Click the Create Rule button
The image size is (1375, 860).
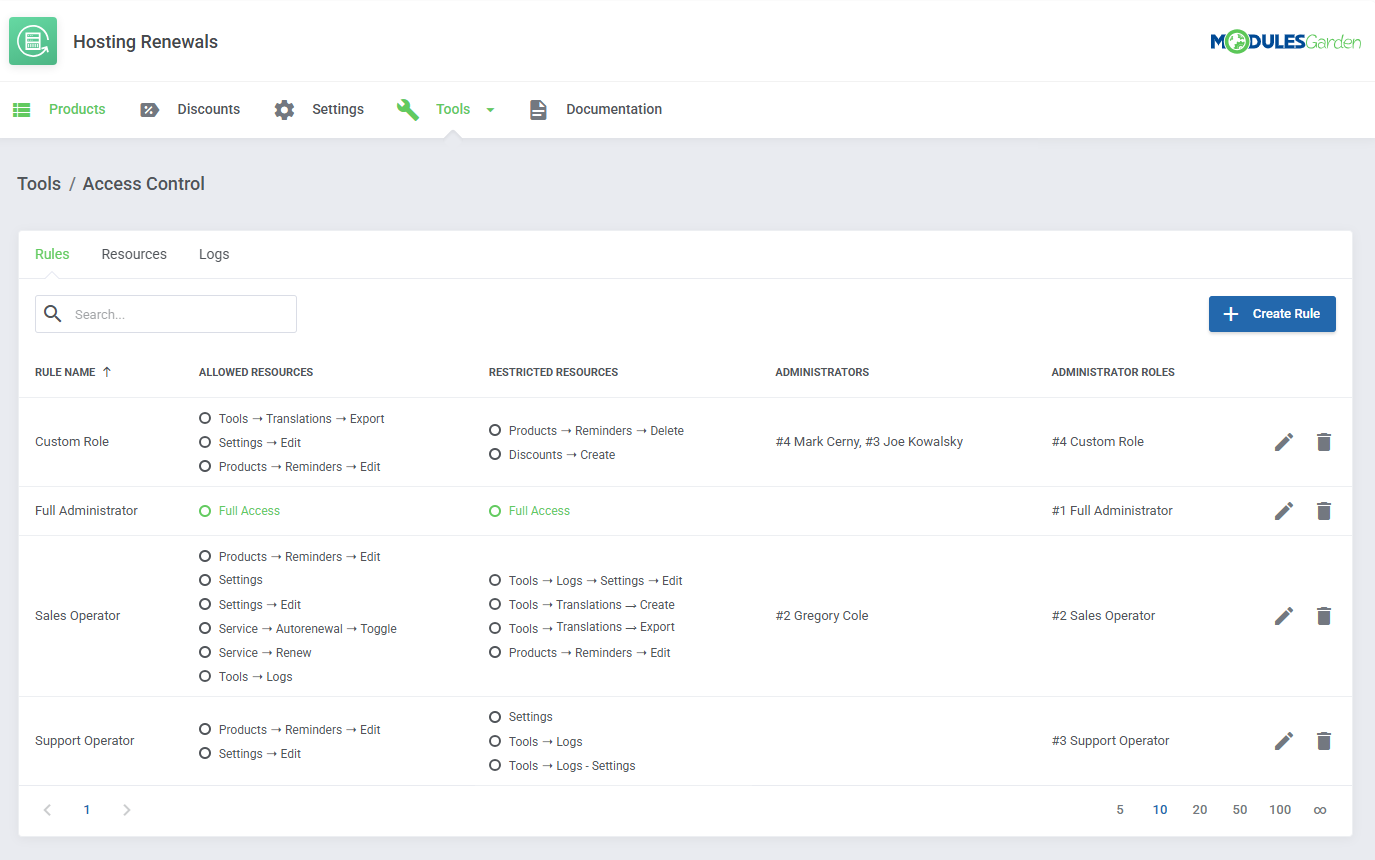coord(1272,313)
